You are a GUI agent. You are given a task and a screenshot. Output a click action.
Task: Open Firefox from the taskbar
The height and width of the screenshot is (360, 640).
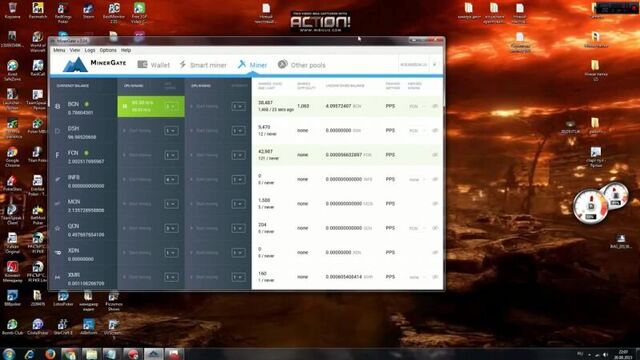click(x=51, y=354)
